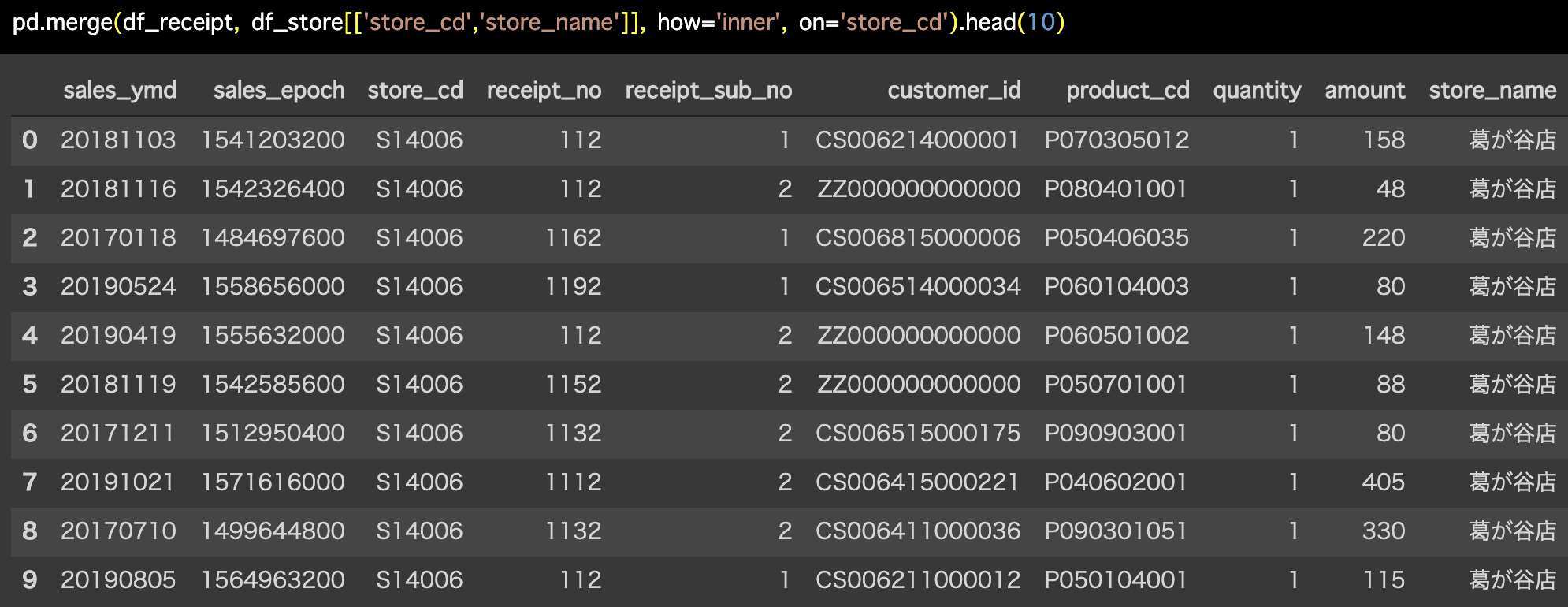Click sales_ymd cell 20190805
Screen dimensions: 1568x607
[x=118, y=580]
